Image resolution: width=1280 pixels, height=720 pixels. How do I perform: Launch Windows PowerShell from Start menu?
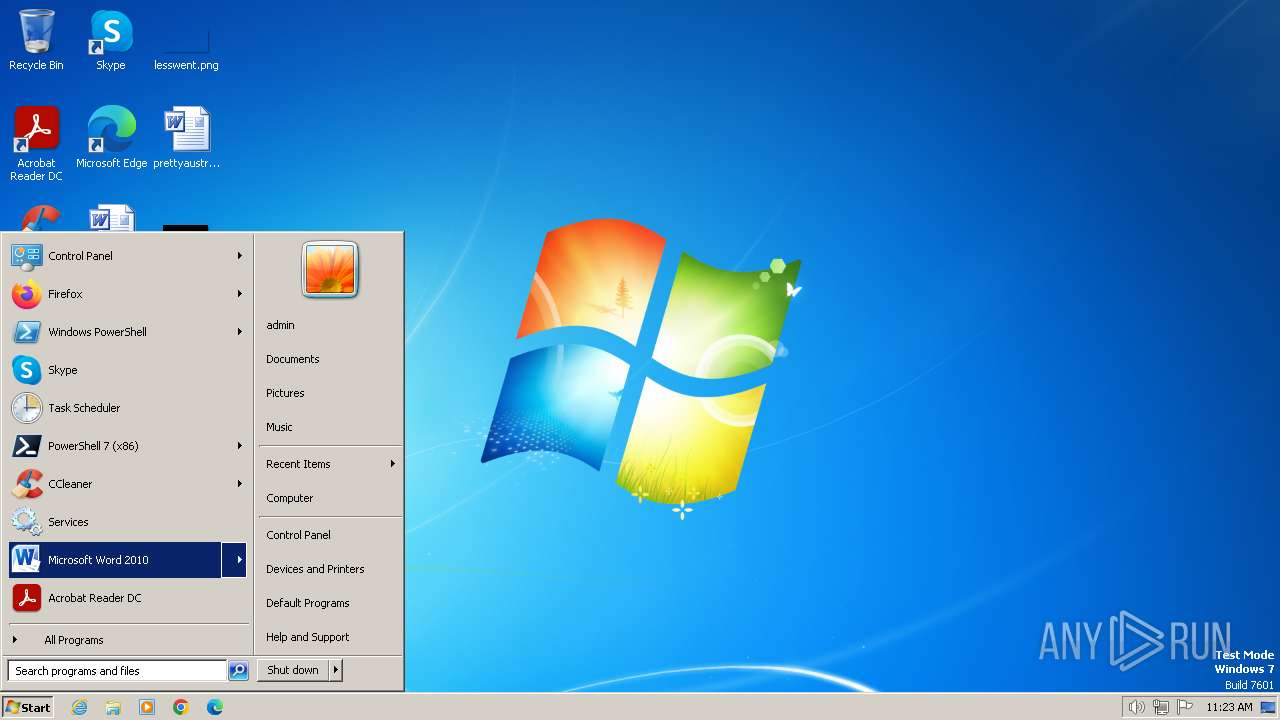pyautogui.click(x=126, y=332)
